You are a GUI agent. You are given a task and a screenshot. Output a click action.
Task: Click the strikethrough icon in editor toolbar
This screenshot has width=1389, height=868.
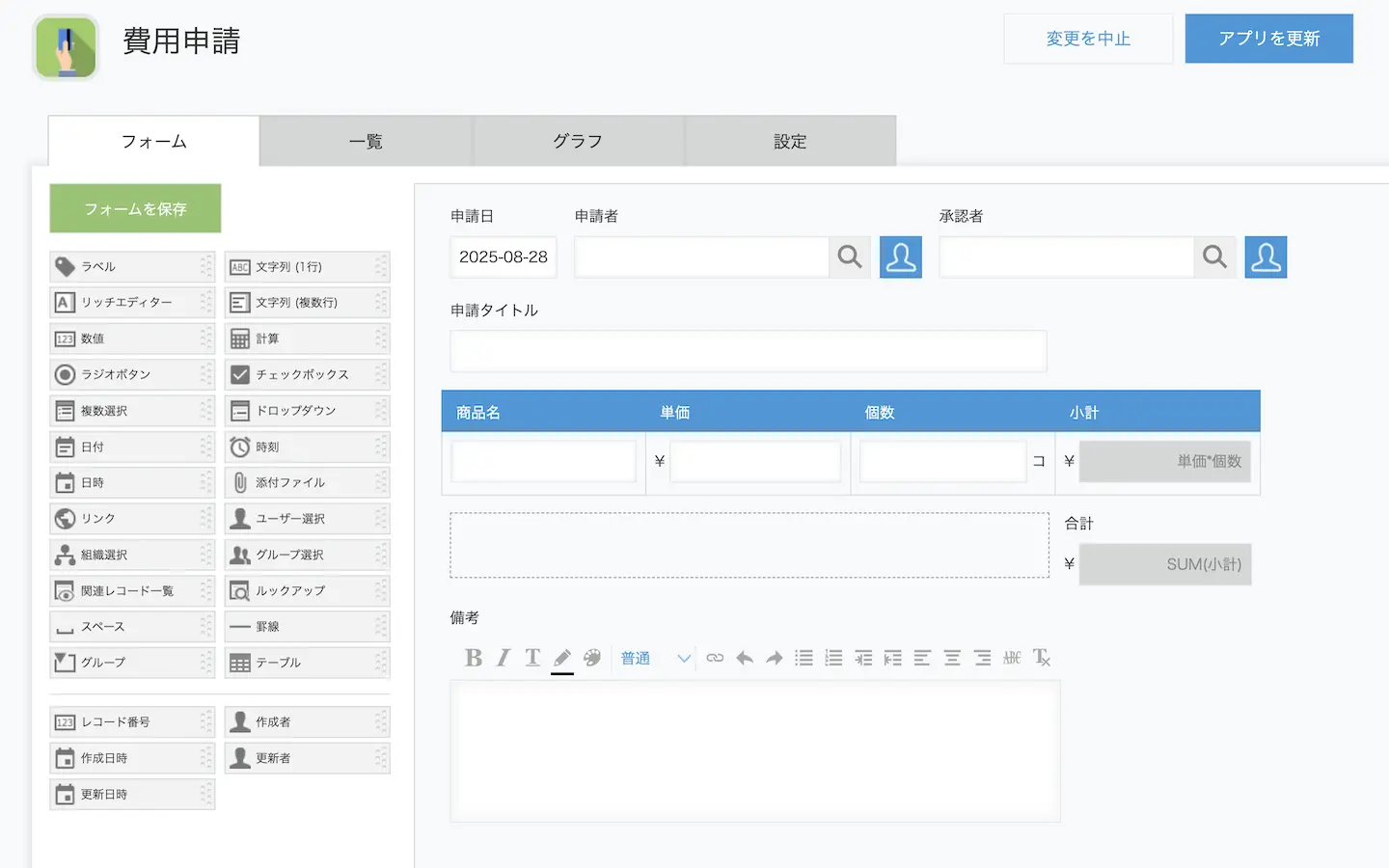tap(1012, 658)
